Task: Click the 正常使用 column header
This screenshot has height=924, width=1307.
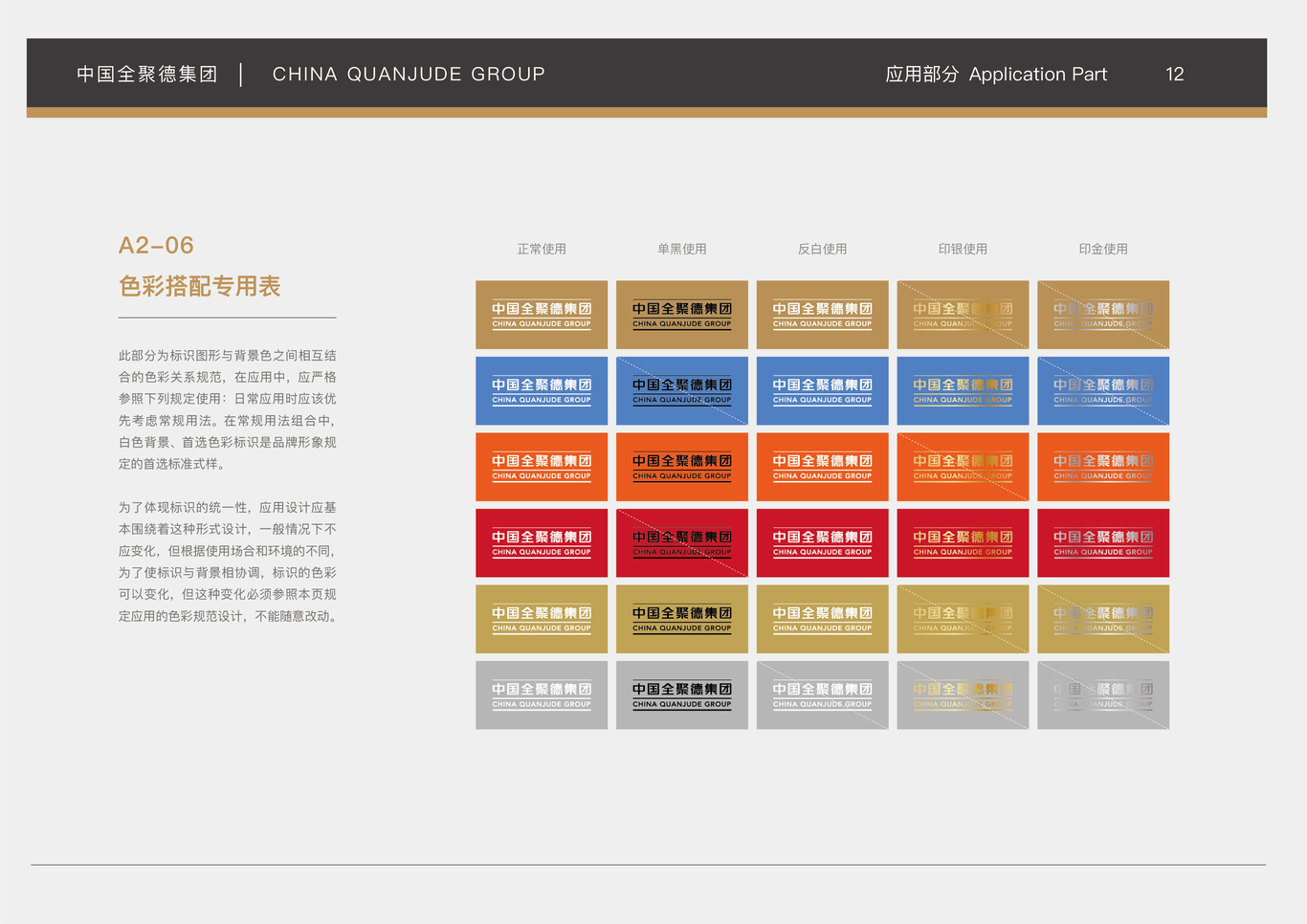Action: (542, 249)
